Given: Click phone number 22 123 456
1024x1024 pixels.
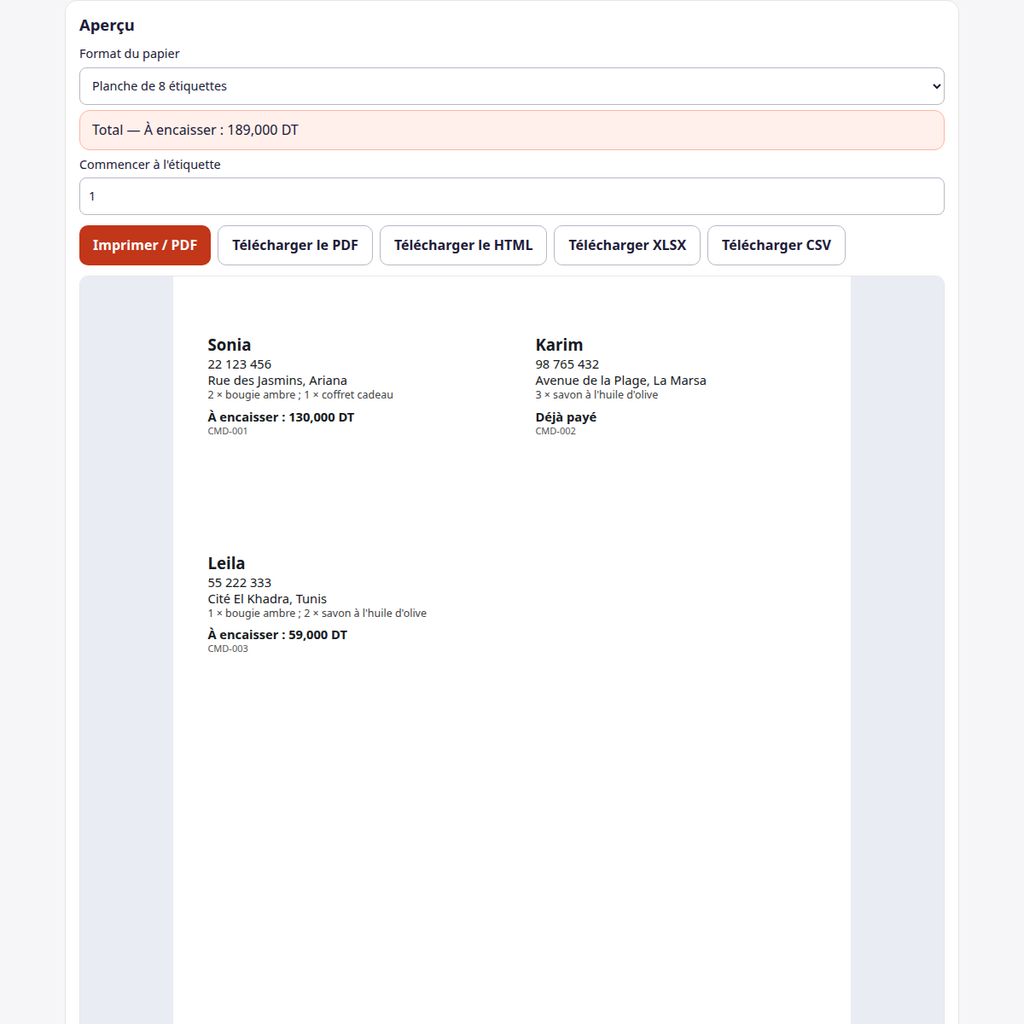Looking at the screenshot, I should coord(240,364).
